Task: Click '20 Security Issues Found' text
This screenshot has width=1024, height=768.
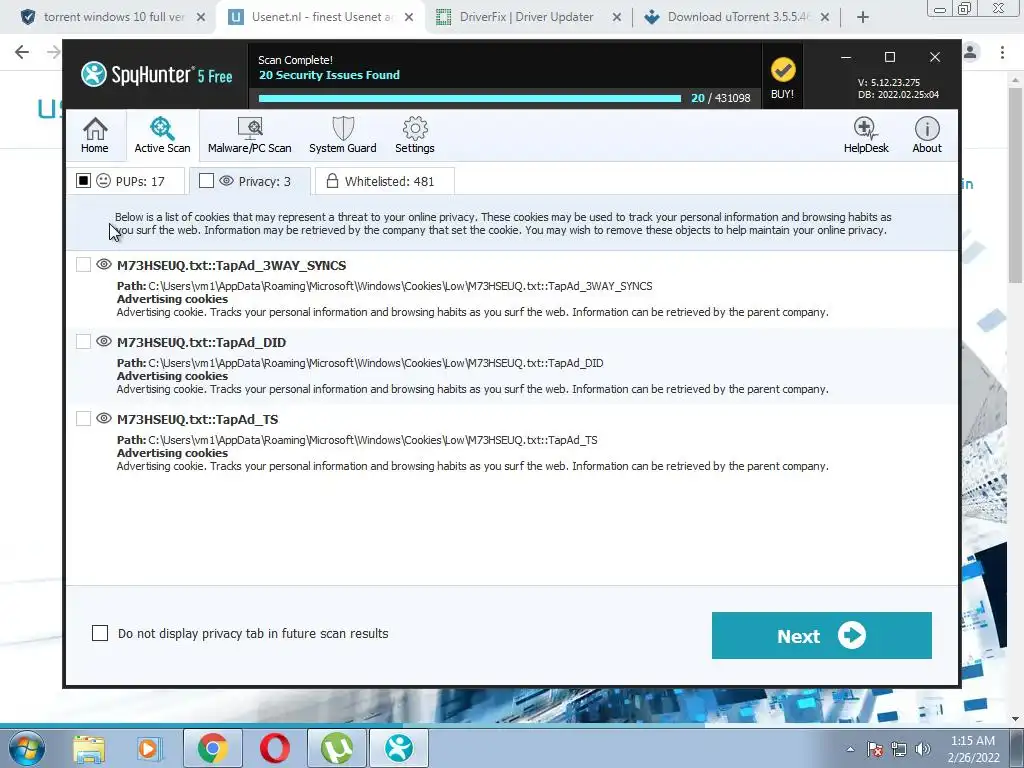Action: pyautogui.click(x=329, y=74)
